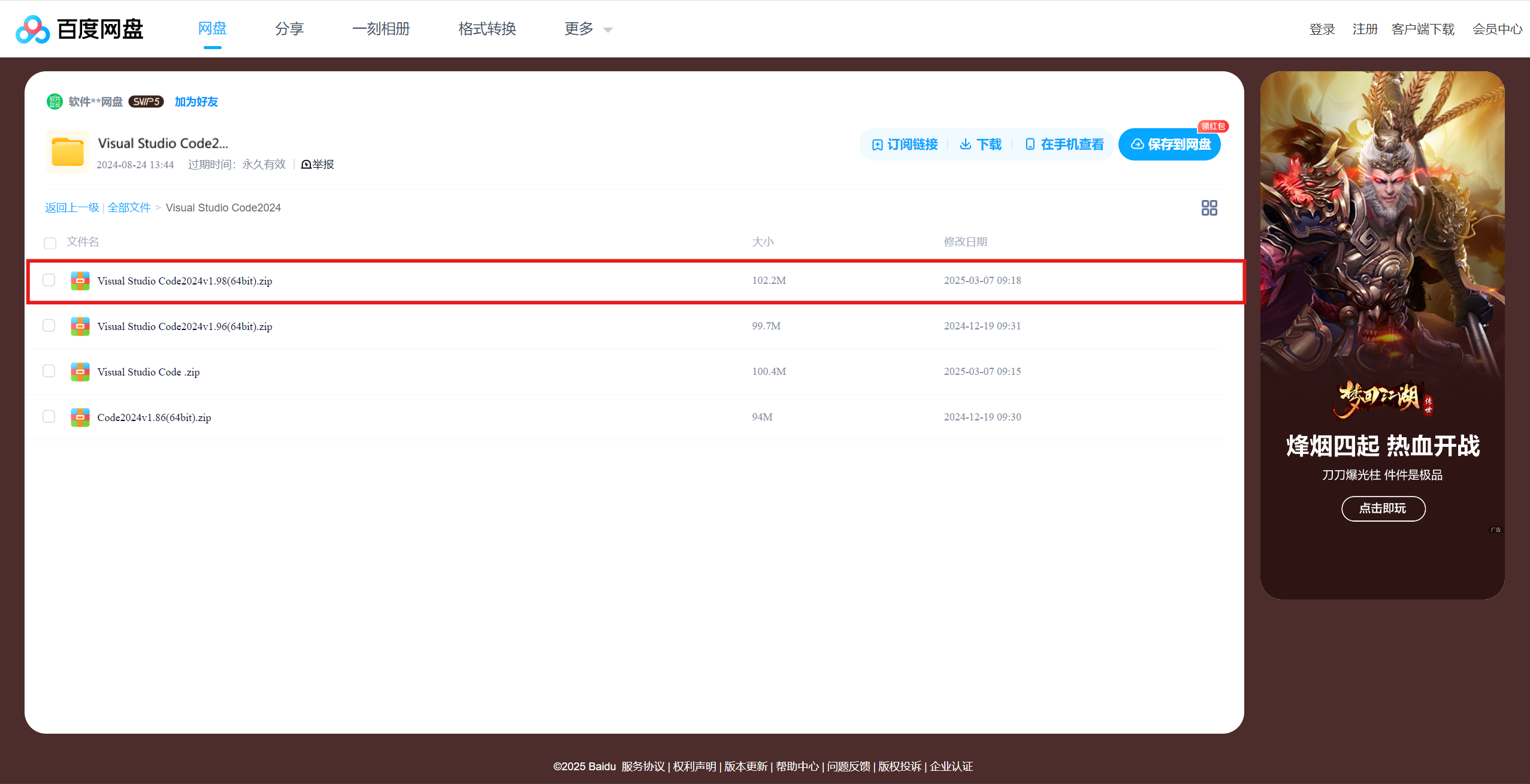Click zip icon for Visual Studio Code .zip
The width and height of the screenshot is (1530, 784).
pyautogui.click(x=80, y=371)
